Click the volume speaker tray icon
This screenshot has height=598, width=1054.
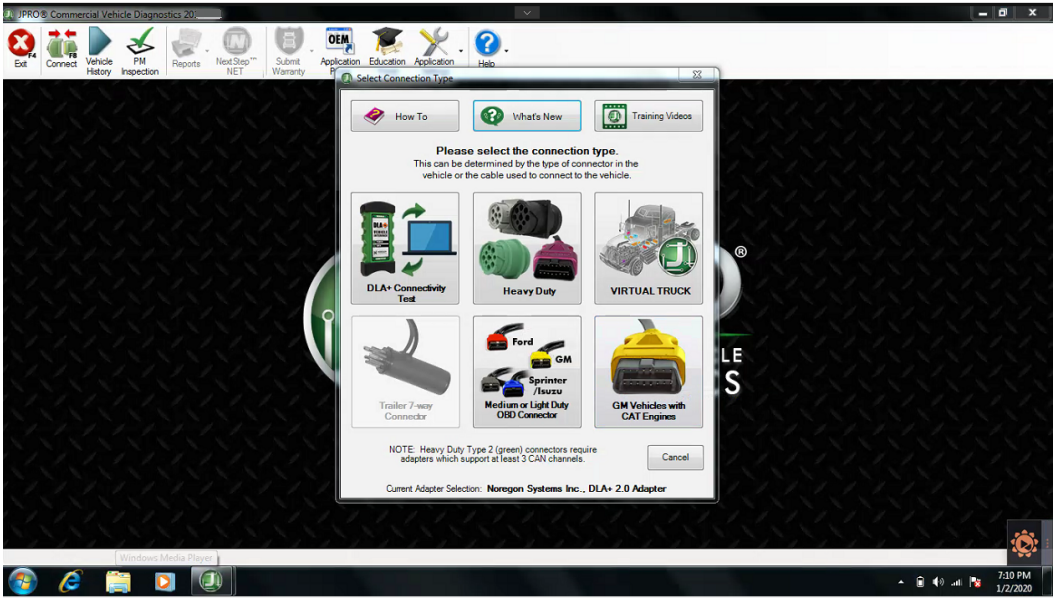pos(938,582)
